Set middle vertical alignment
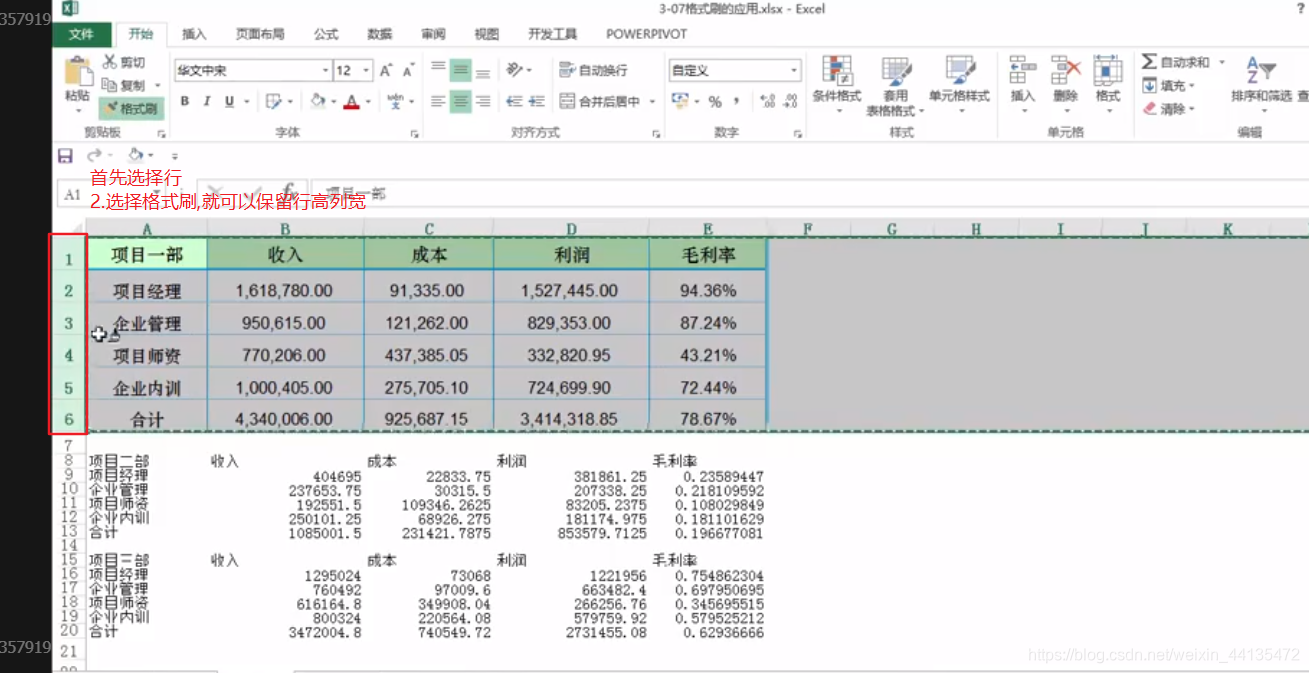 pyautogui.click(x=460, y=70)
